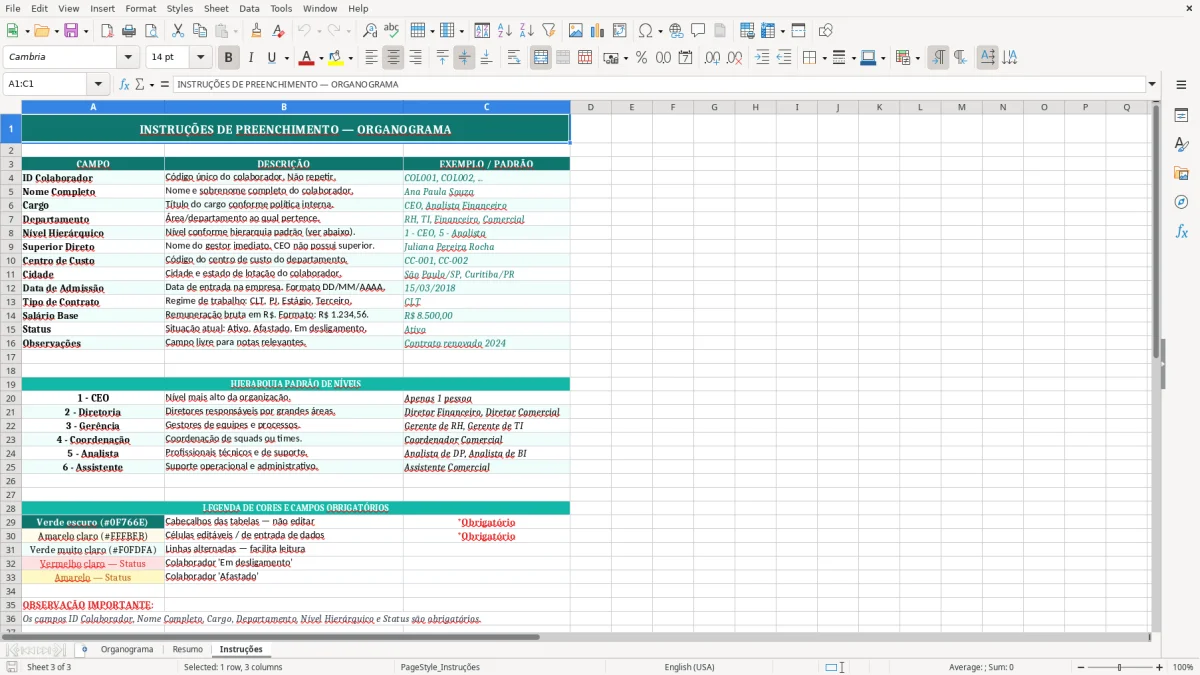1200x675 pixels.
Task: Open sidebar Gallery panel
Action: [1181, 173]
